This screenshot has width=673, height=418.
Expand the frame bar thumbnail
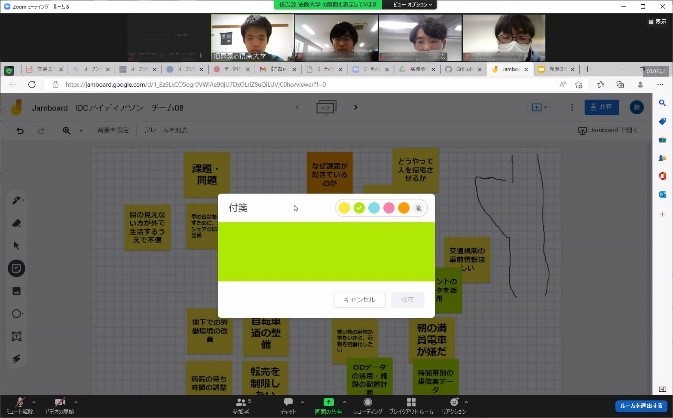click(x=326, y=107)
